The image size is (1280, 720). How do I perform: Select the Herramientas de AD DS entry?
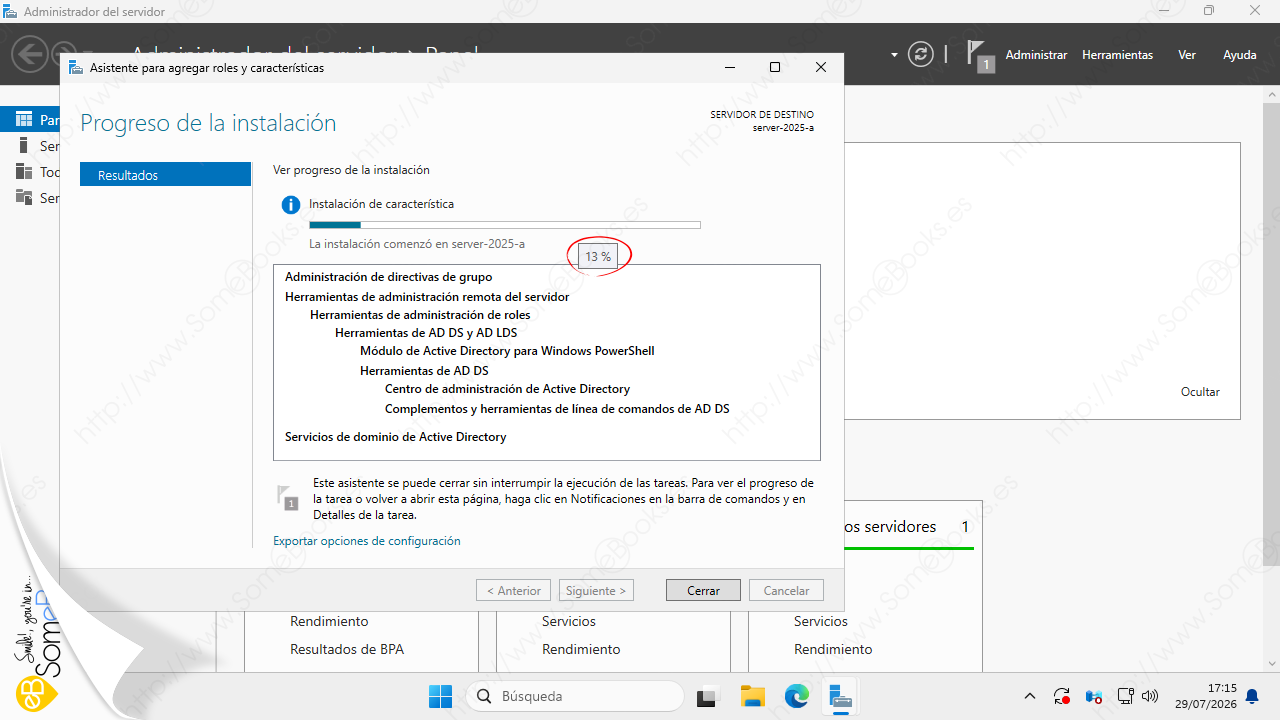tap(424, 370)
